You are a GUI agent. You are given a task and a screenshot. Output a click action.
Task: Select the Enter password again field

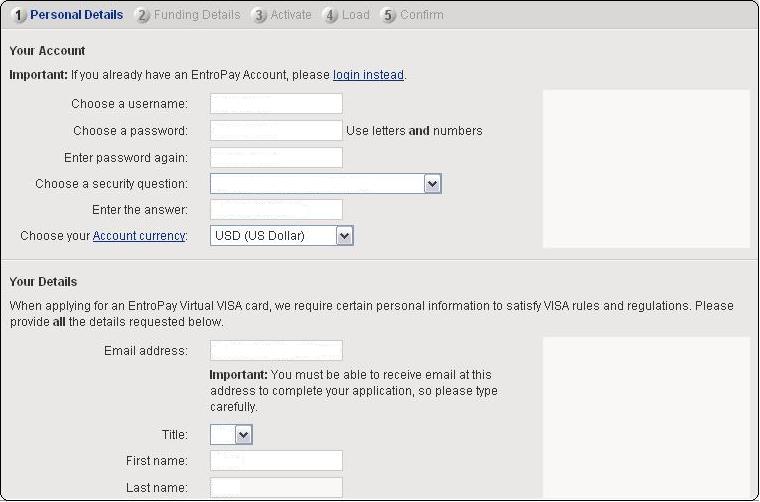[x=276, y=158]
